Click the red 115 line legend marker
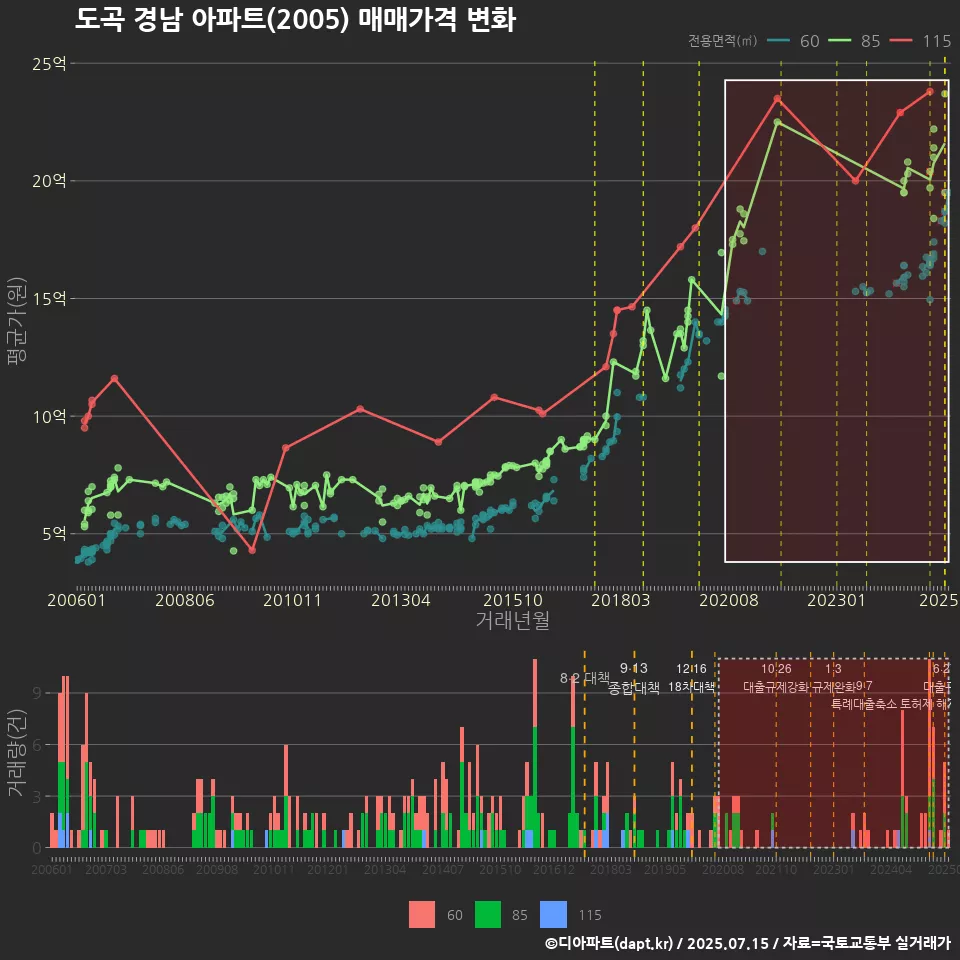The image size is (960, 960). (x=901, y=41)
